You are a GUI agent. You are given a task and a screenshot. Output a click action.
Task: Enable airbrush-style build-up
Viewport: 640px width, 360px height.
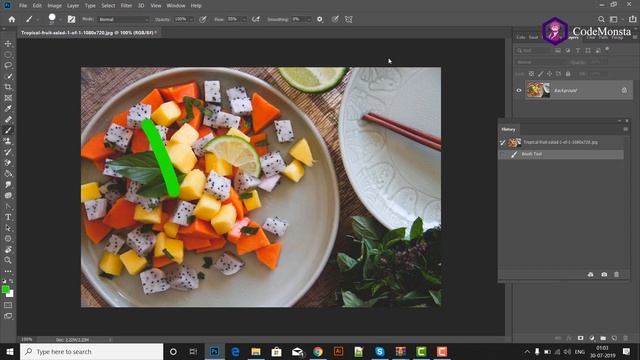[256, 19]
